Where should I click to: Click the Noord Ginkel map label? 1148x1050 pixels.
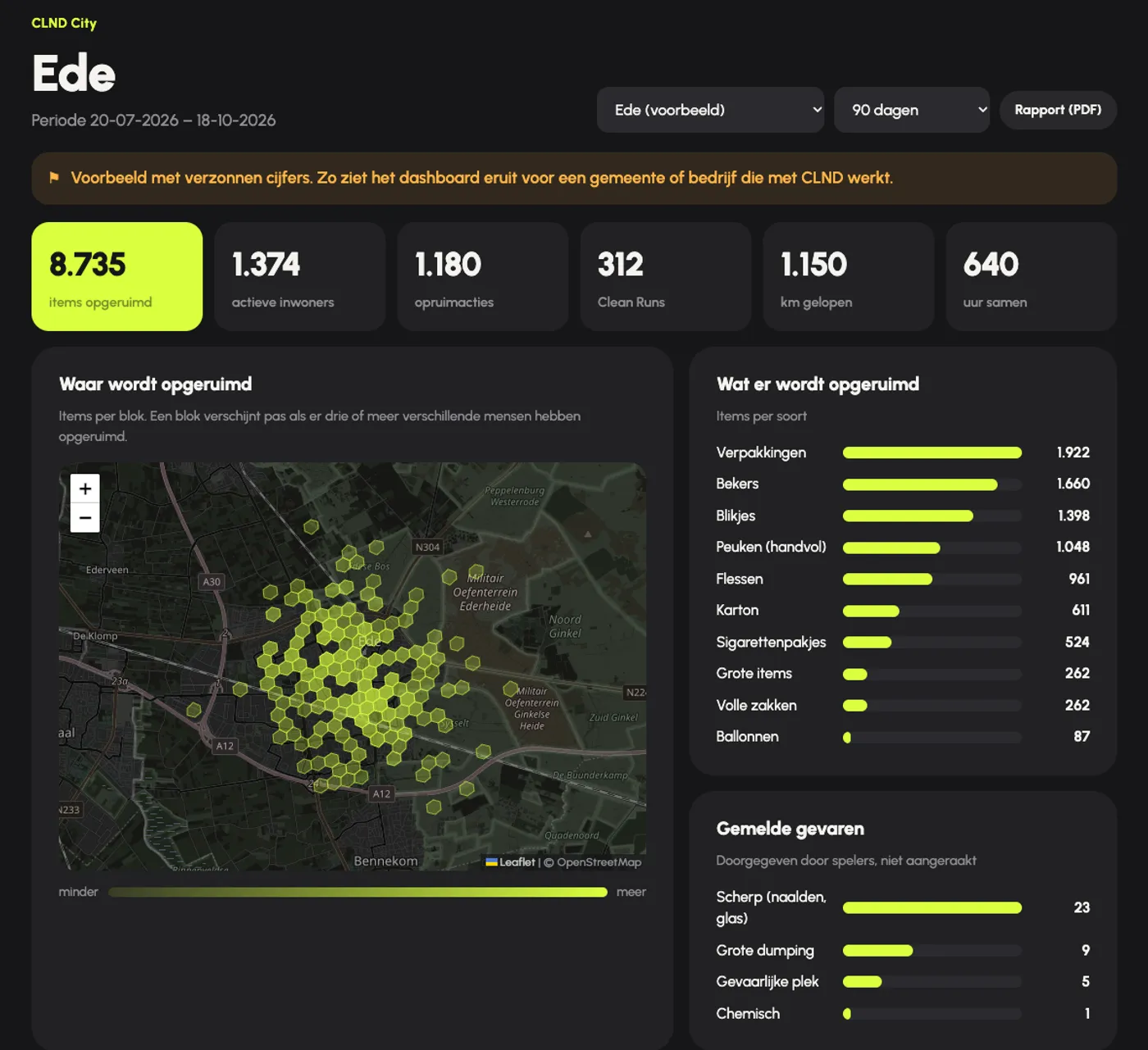pyautogui.click(x=565, y=626)
